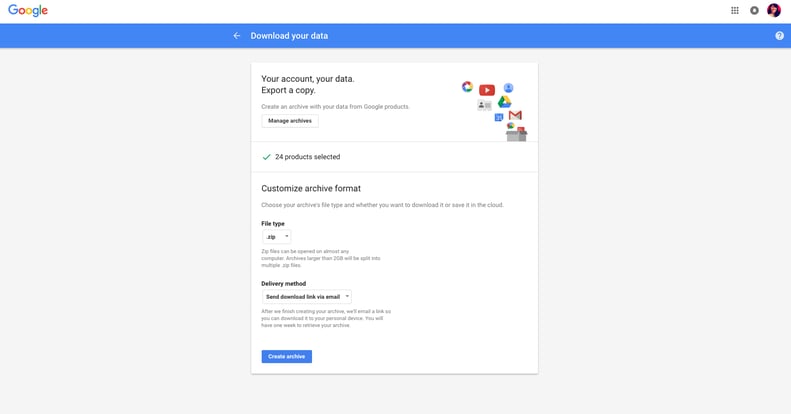Viewport: 791px width, 414px height.
Task: Open the .zip file type dropdown
Action: coord(276,236)
